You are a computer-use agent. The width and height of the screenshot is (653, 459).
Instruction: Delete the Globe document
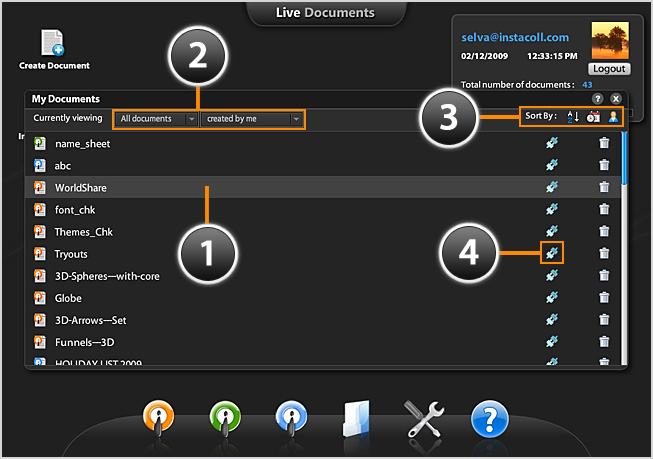(x=604, y=297)
